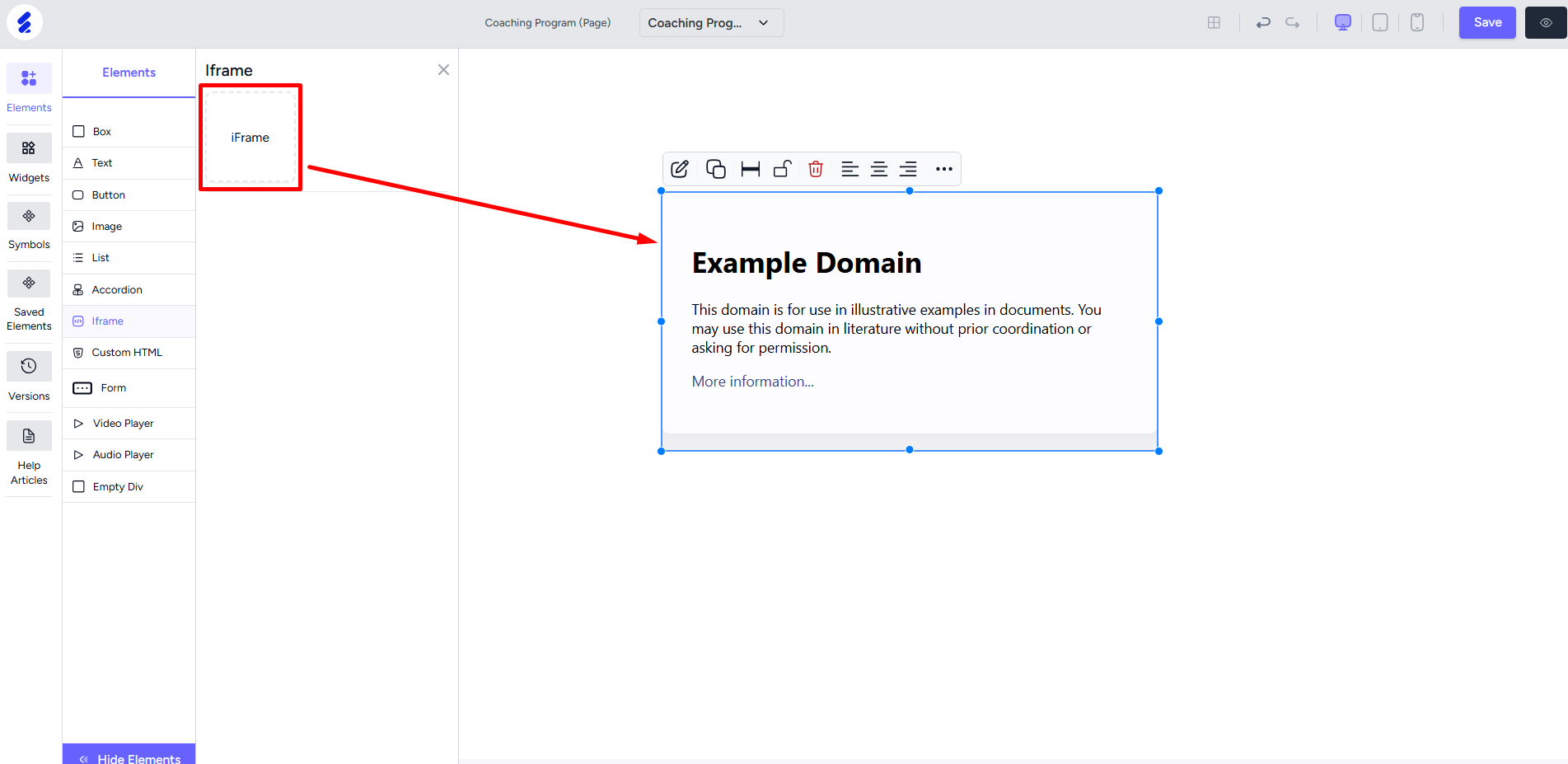Screen dimensions: 1568x764
Task: Open the Symbols sidebar section
Action: [29, 227]
